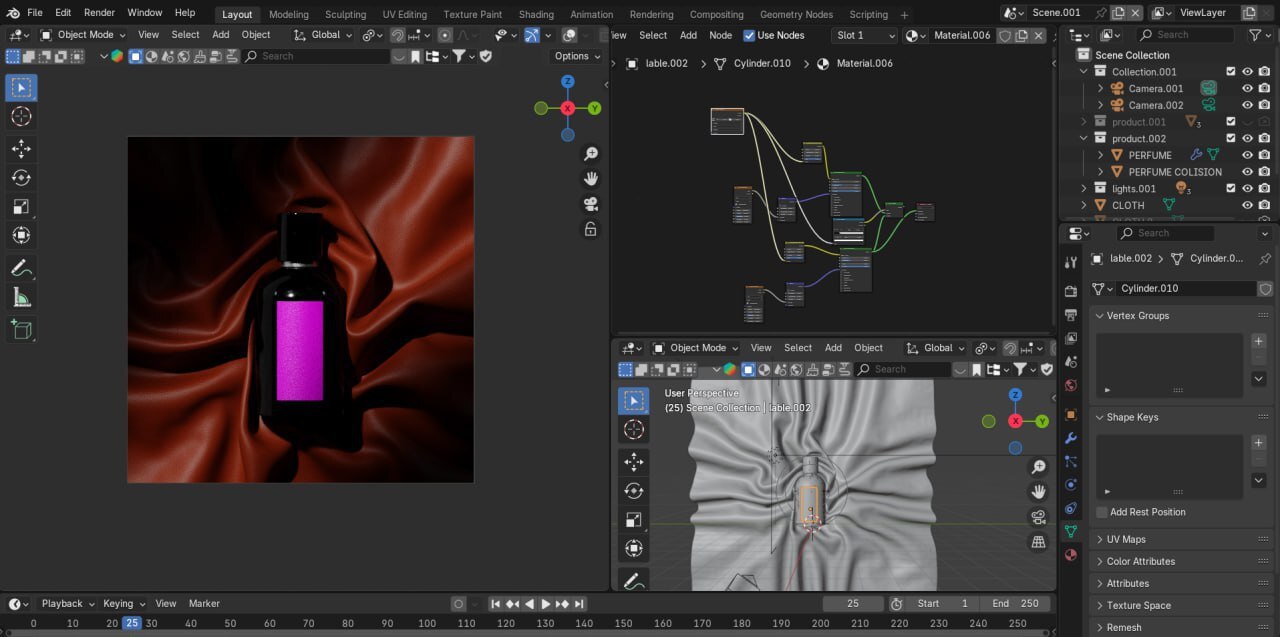The height and width of the screenshot is (637, 1280).
Task: Select the Scale tool in left toolbar
Action: [x=21, y=207]
